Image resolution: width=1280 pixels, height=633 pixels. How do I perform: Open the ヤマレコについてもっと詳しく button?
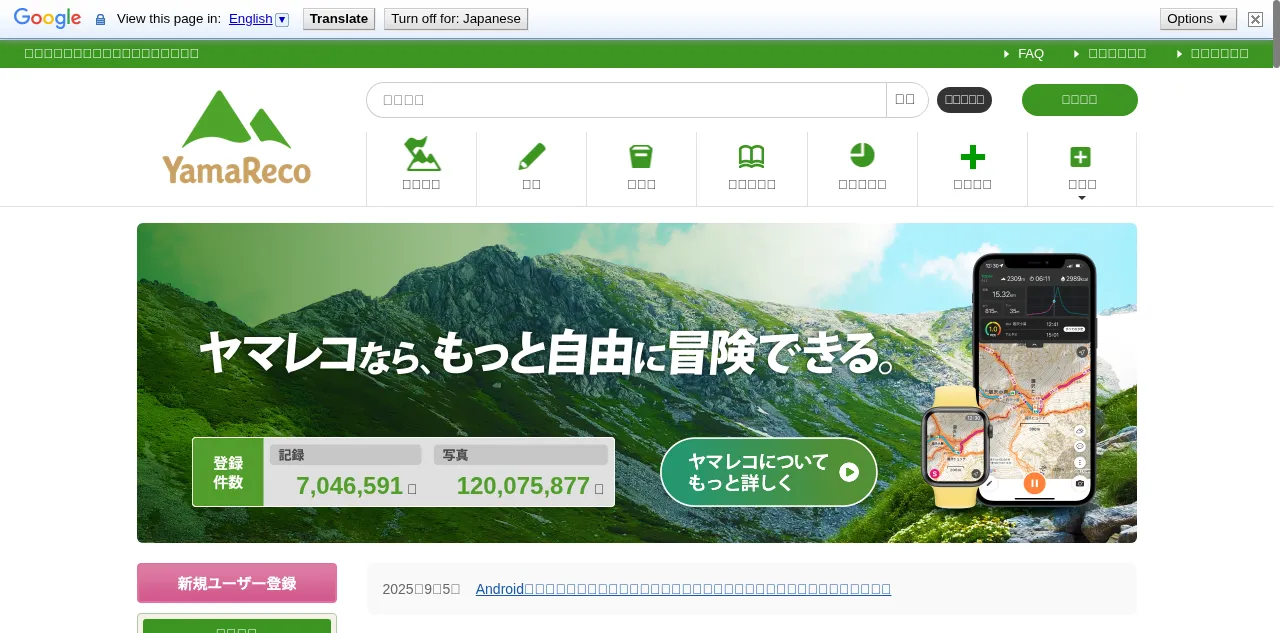pyautogui.click(x=769, y=472)
